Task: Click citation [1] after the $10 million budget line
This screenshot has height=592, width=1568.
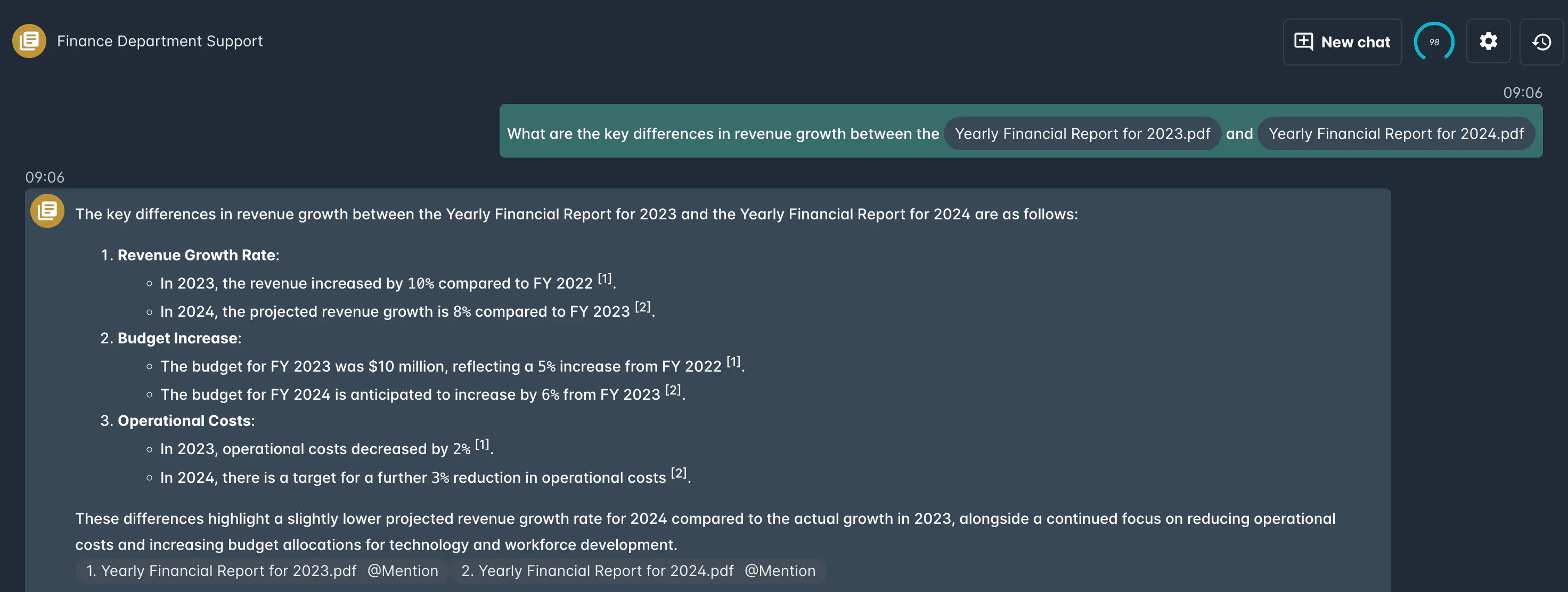Action: coord(733,361)
